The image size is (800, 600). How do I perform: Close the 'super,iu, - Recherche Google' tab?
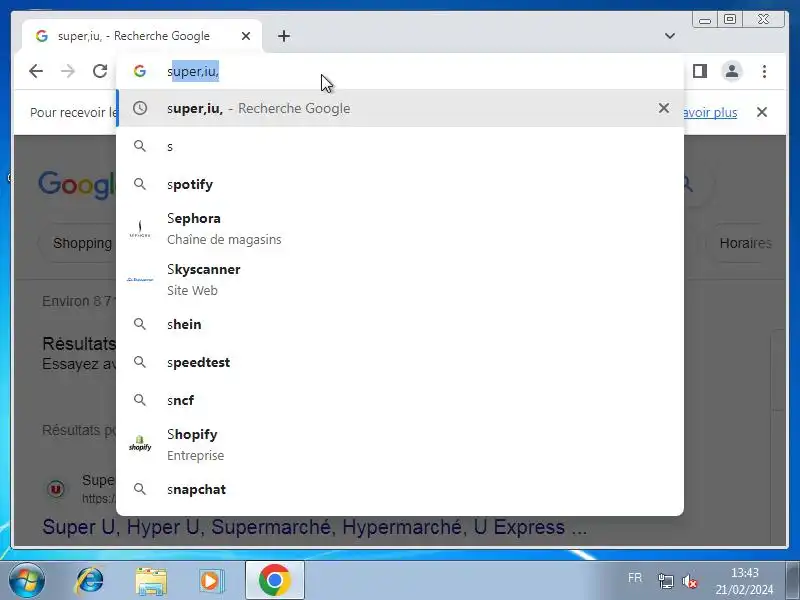click(x=246, y=36)
